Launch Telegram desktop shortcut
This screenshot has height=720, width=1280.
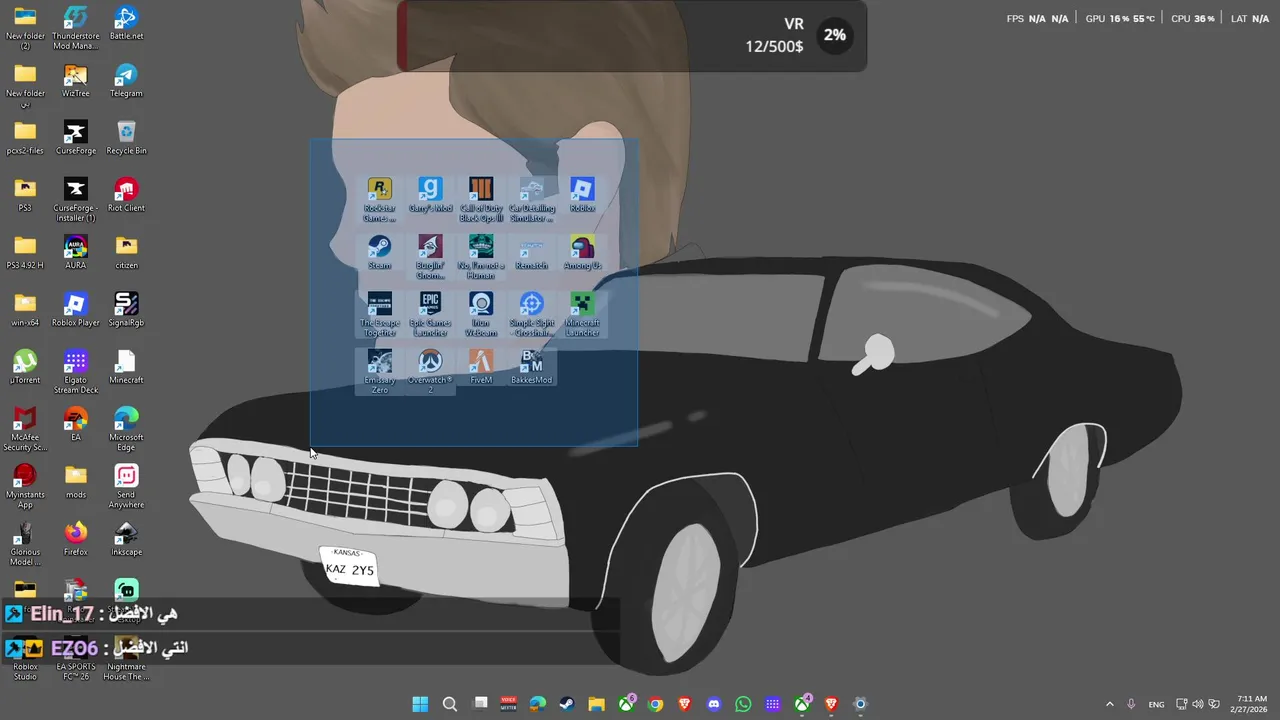(126, 81)
